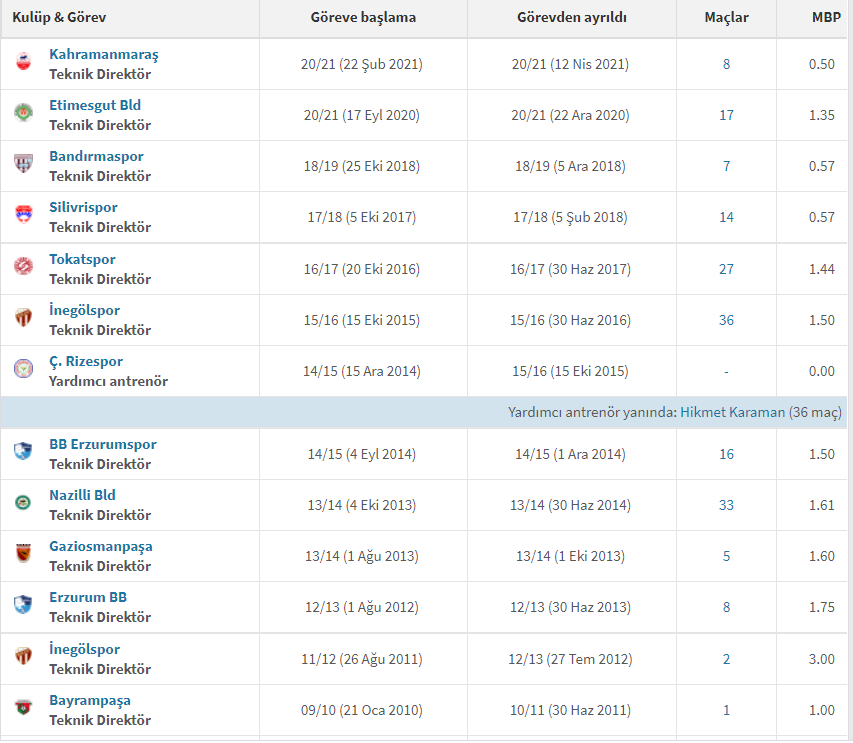This screenshot has height=743, width=853.
Task: Click the Göreve başlama column header
Action: [x=362, y=18]
